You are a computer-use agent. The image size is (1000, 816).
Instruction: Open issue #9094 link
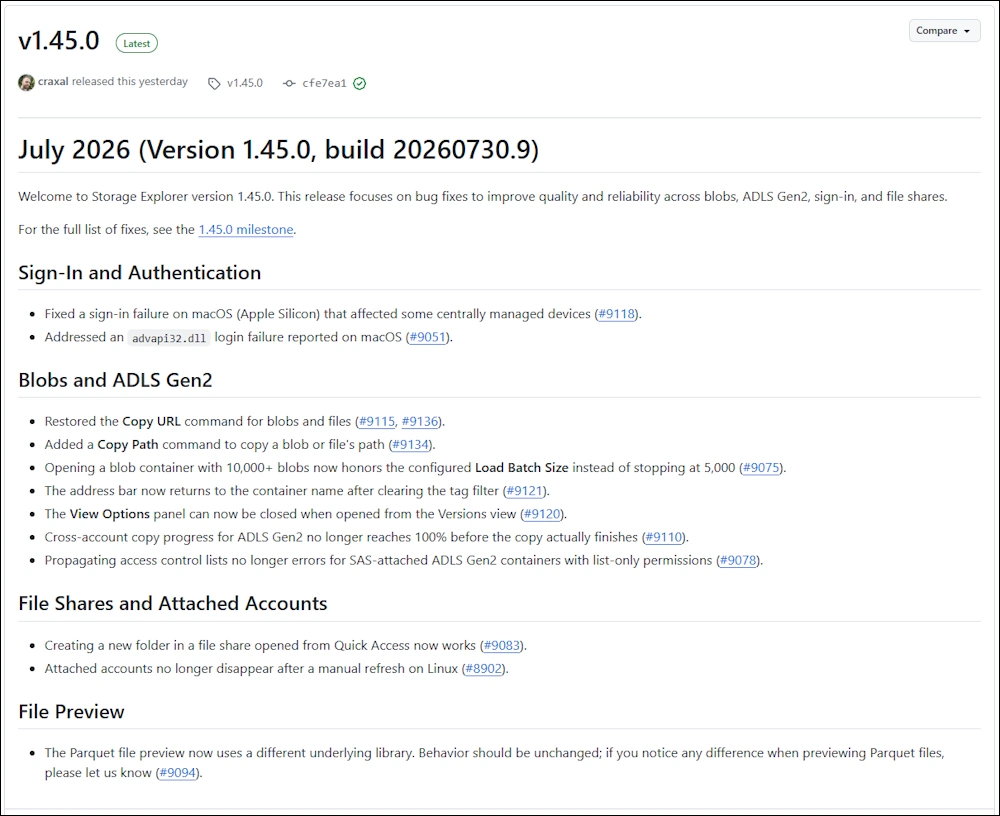click(x=178, y=773)
